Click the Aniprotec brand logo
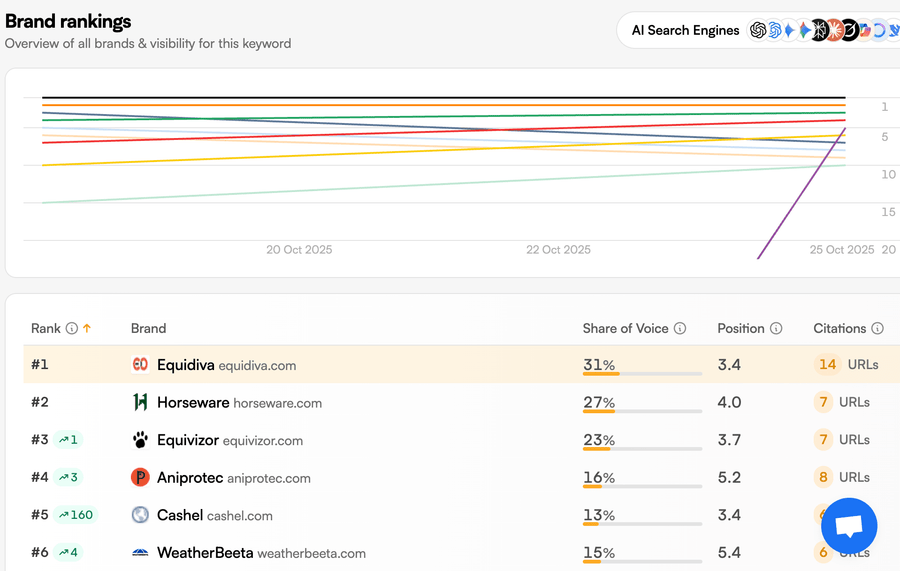This screenshot has width=900, height=571. [x=140, y=478]
